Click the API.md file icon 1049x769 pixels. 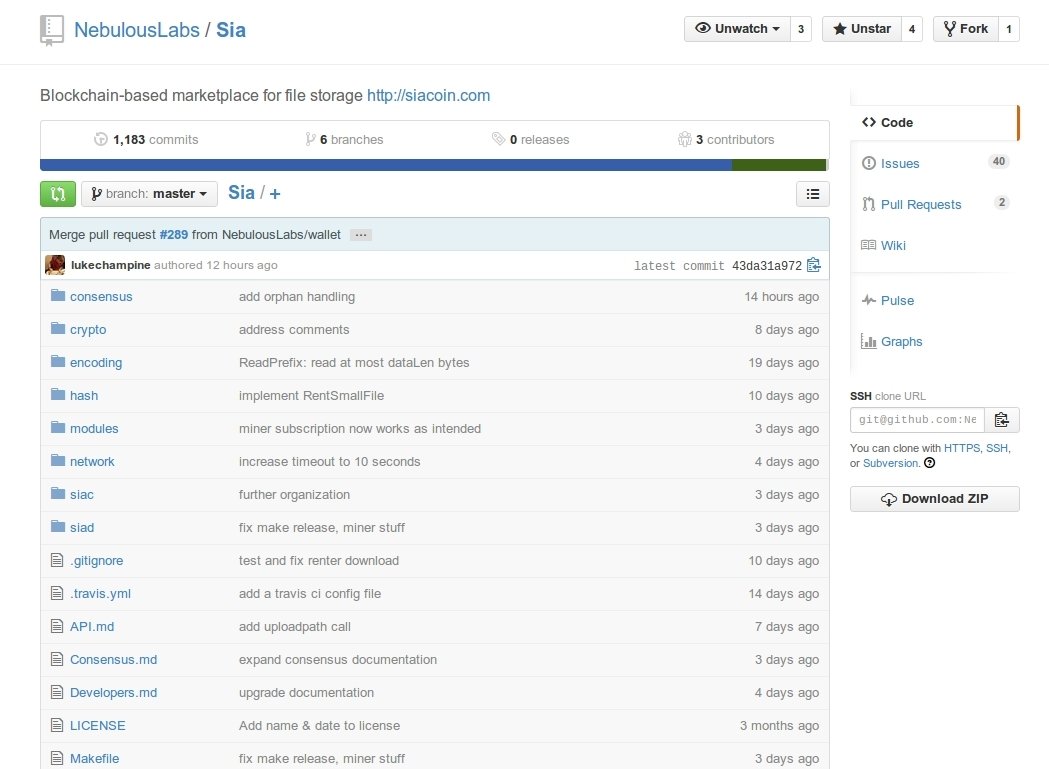tap(57, 626)
